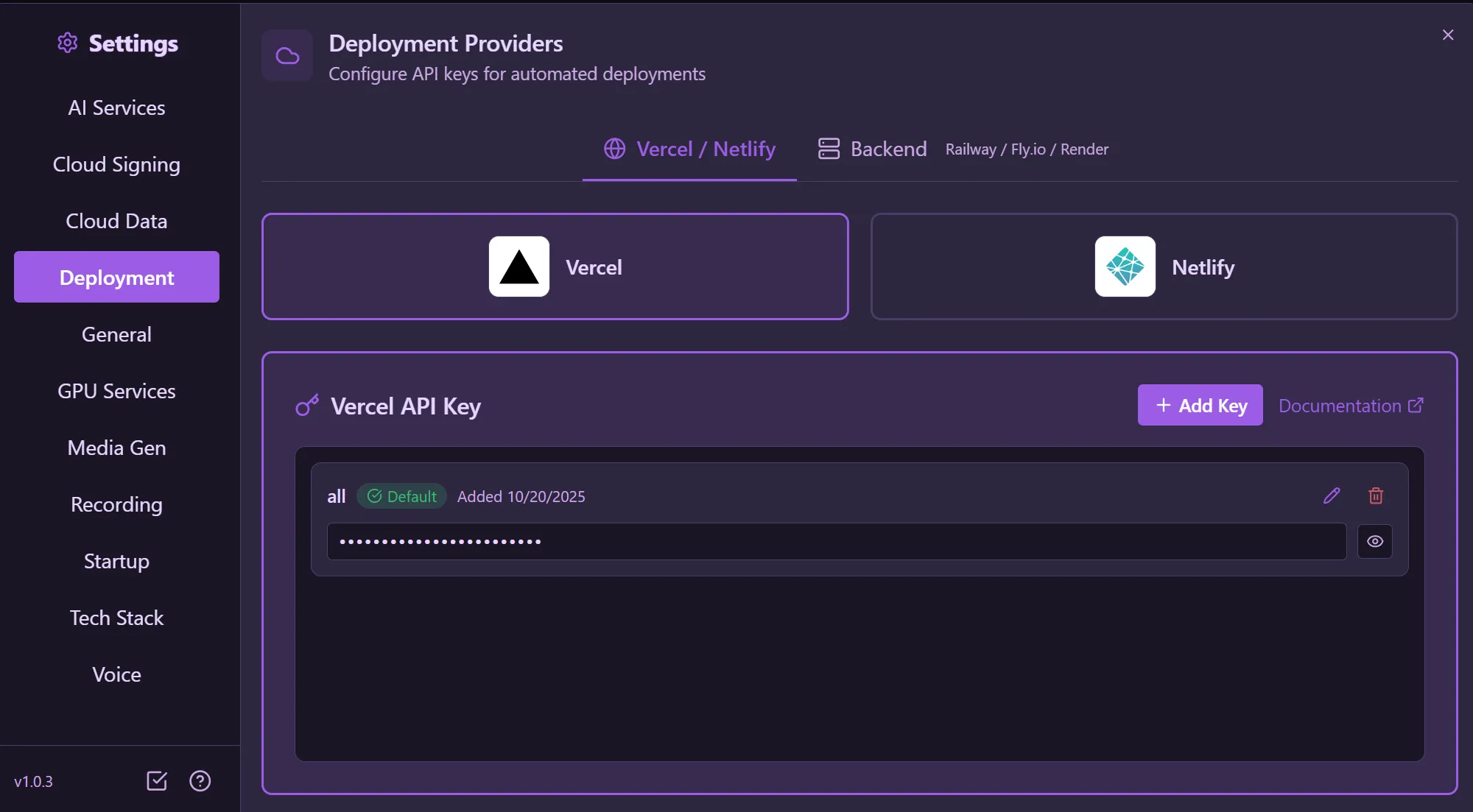1473x812 pixels.
Task: Open Media Gen settings
Action: coord(116,448)
